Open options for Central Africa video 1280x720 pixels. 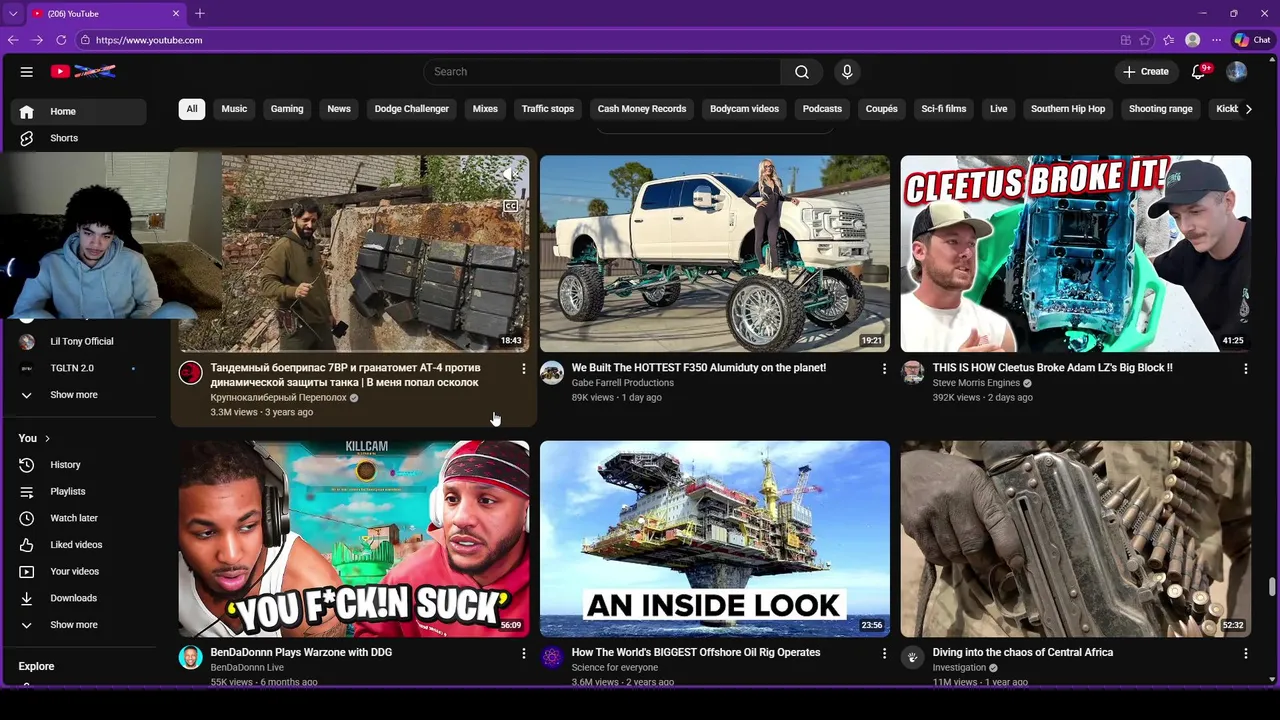pyautogui.click(x=1245, y=653)
